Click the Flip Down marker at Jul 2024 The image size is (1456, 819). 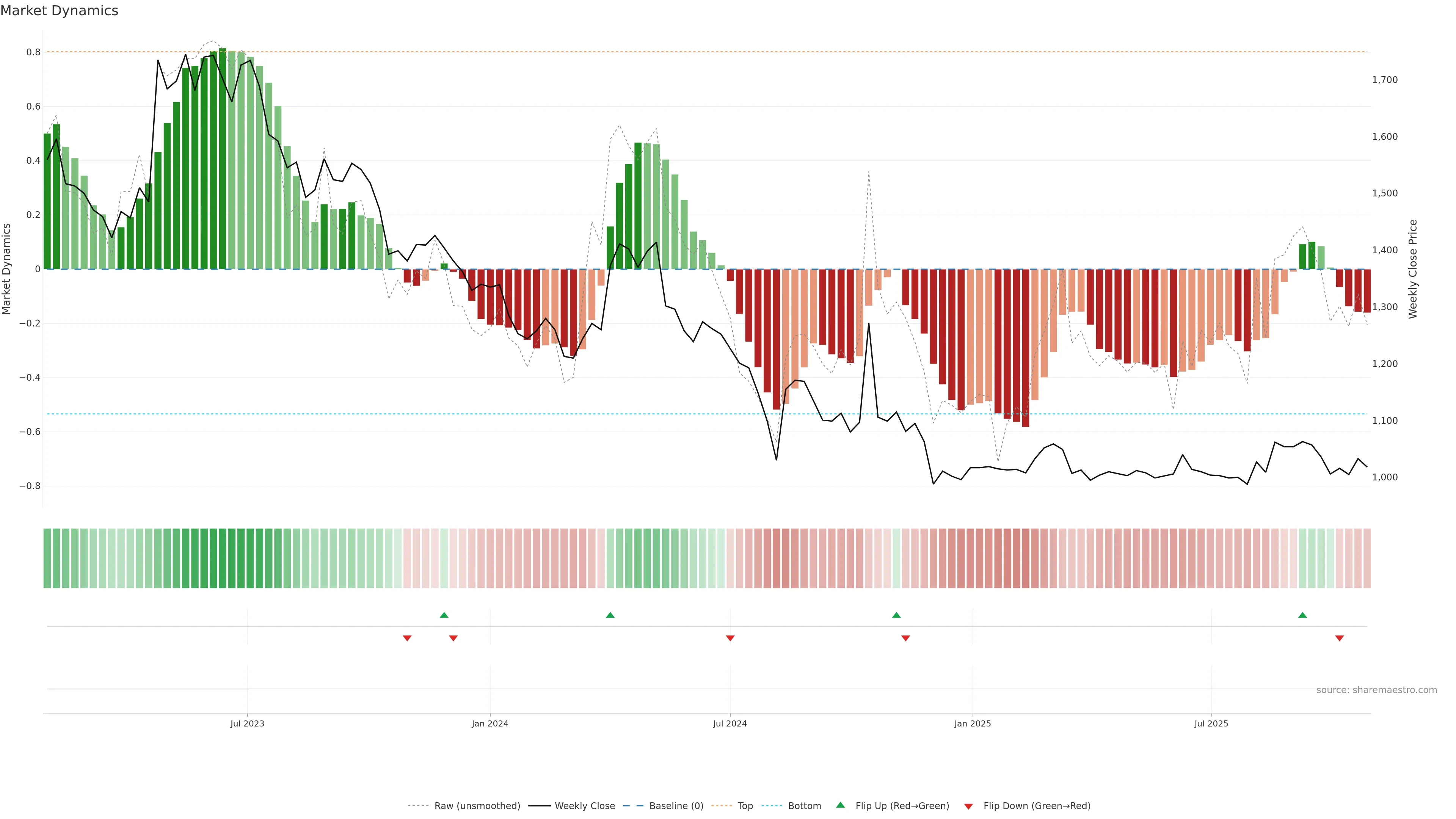tap(730, 638)
